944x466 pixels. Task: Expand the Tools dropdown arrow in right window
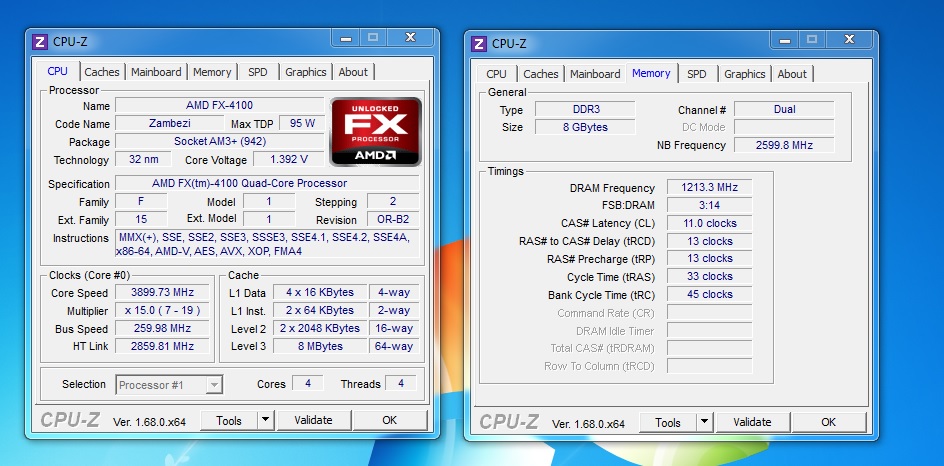point(705,422)
